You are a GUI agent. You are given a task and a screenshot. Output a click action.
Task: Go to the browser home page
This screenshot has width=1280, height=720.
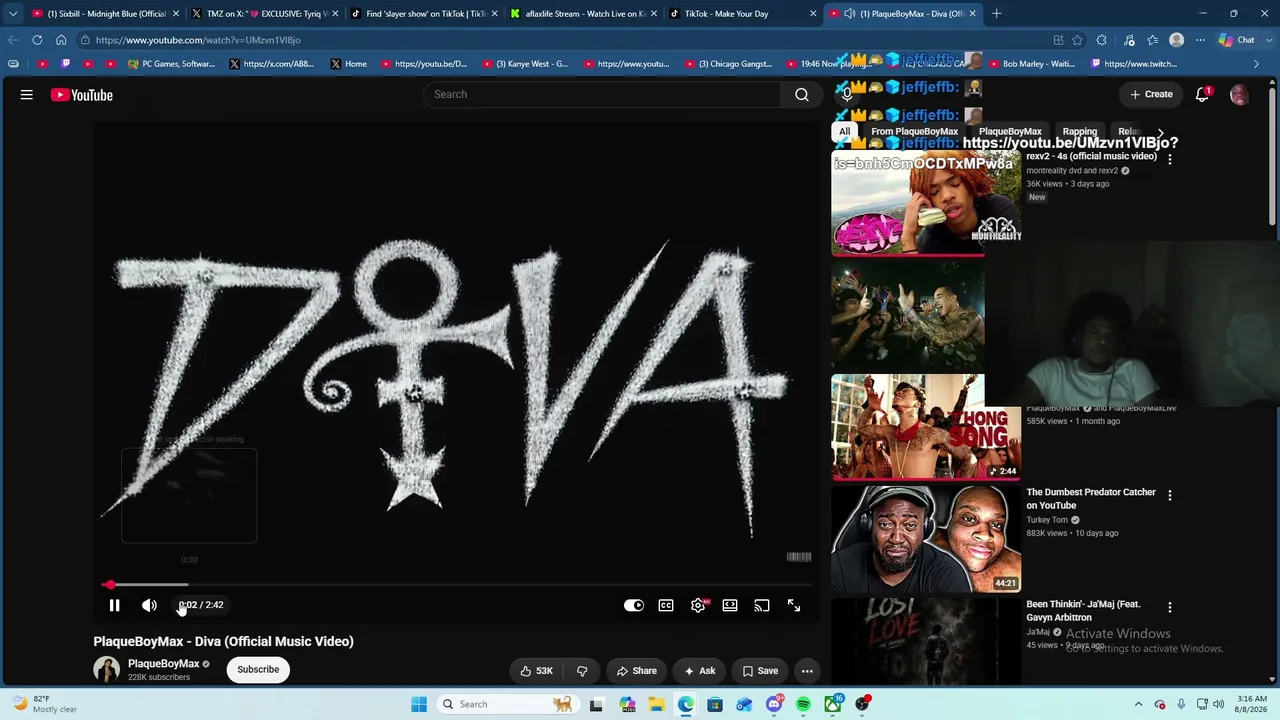click(61, 40)
